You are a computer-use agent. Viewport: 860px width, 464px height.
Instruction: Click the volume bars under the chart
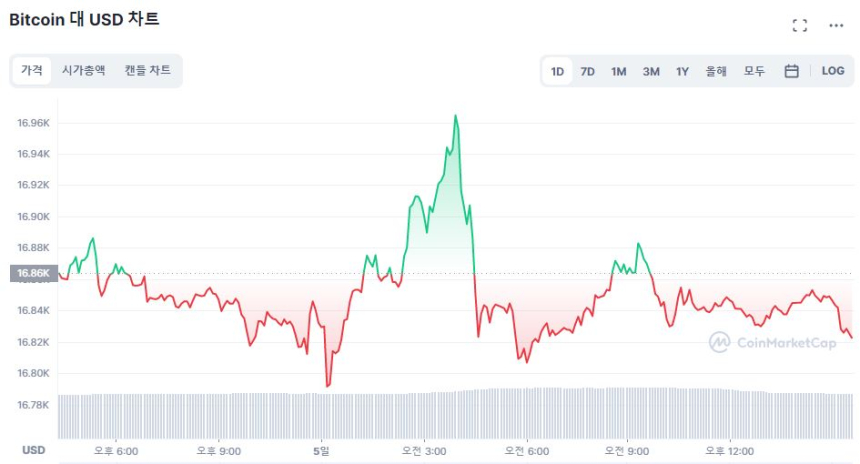pyautogui.click(x=450, y=413)
